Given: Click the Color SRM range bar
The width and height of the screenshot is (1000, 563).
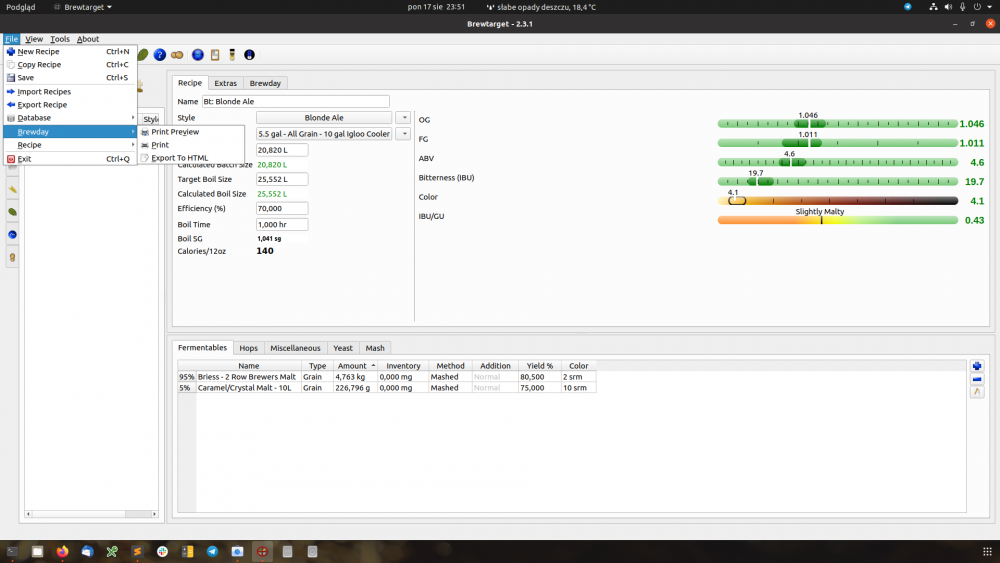Looking at the screenshot, I should 837,200.
